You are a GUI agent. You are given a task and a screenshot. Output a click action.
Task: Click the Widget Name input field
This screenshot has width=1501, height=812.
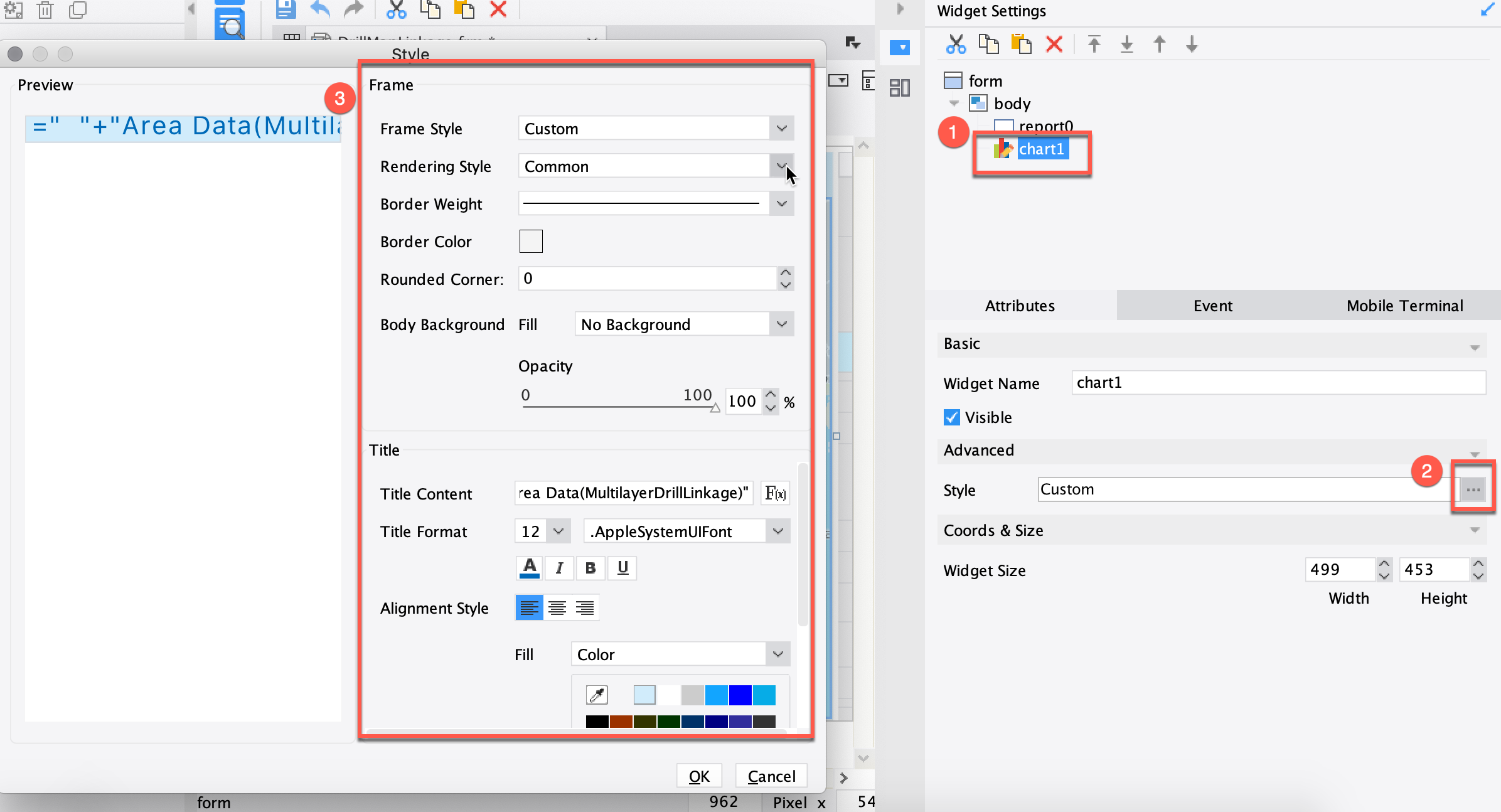(1278, 383)
